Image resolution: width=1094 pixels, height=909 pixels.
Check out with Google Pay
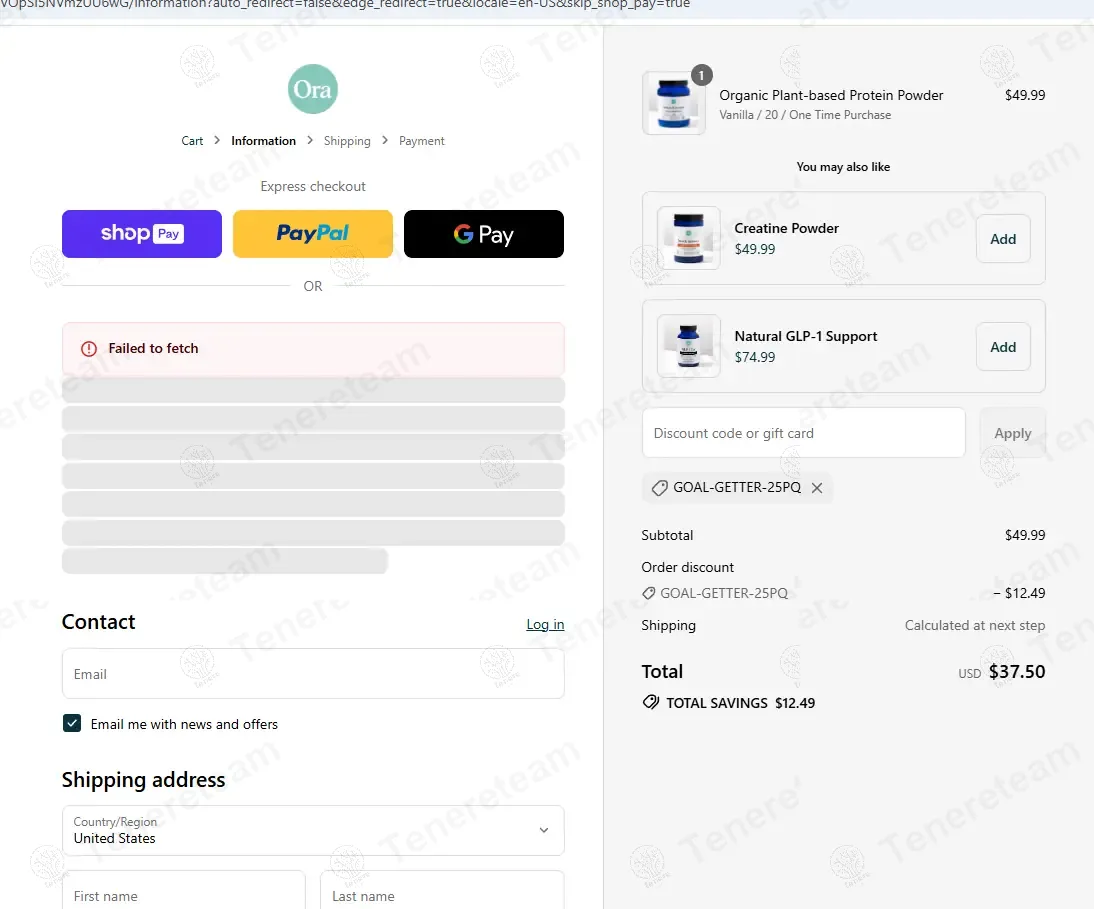pyautogui.click(x=484, y=234)
